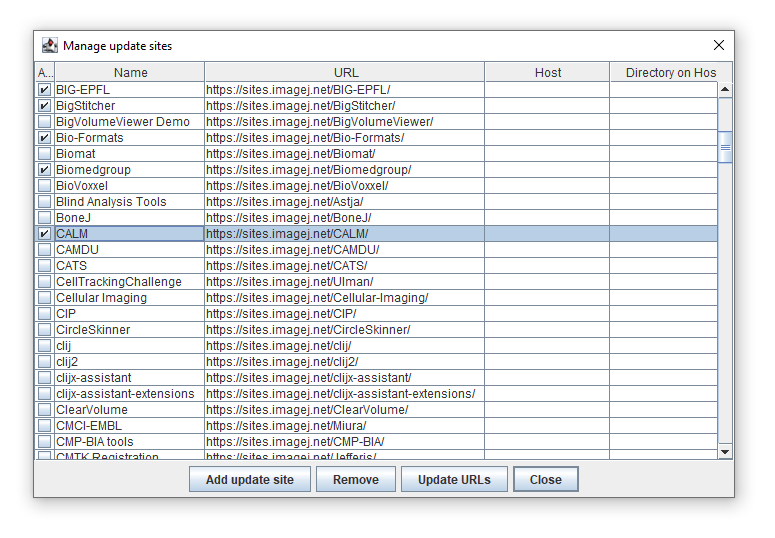
Task: Enable the clij update site checkbox
Action: (x=44, y=346)
